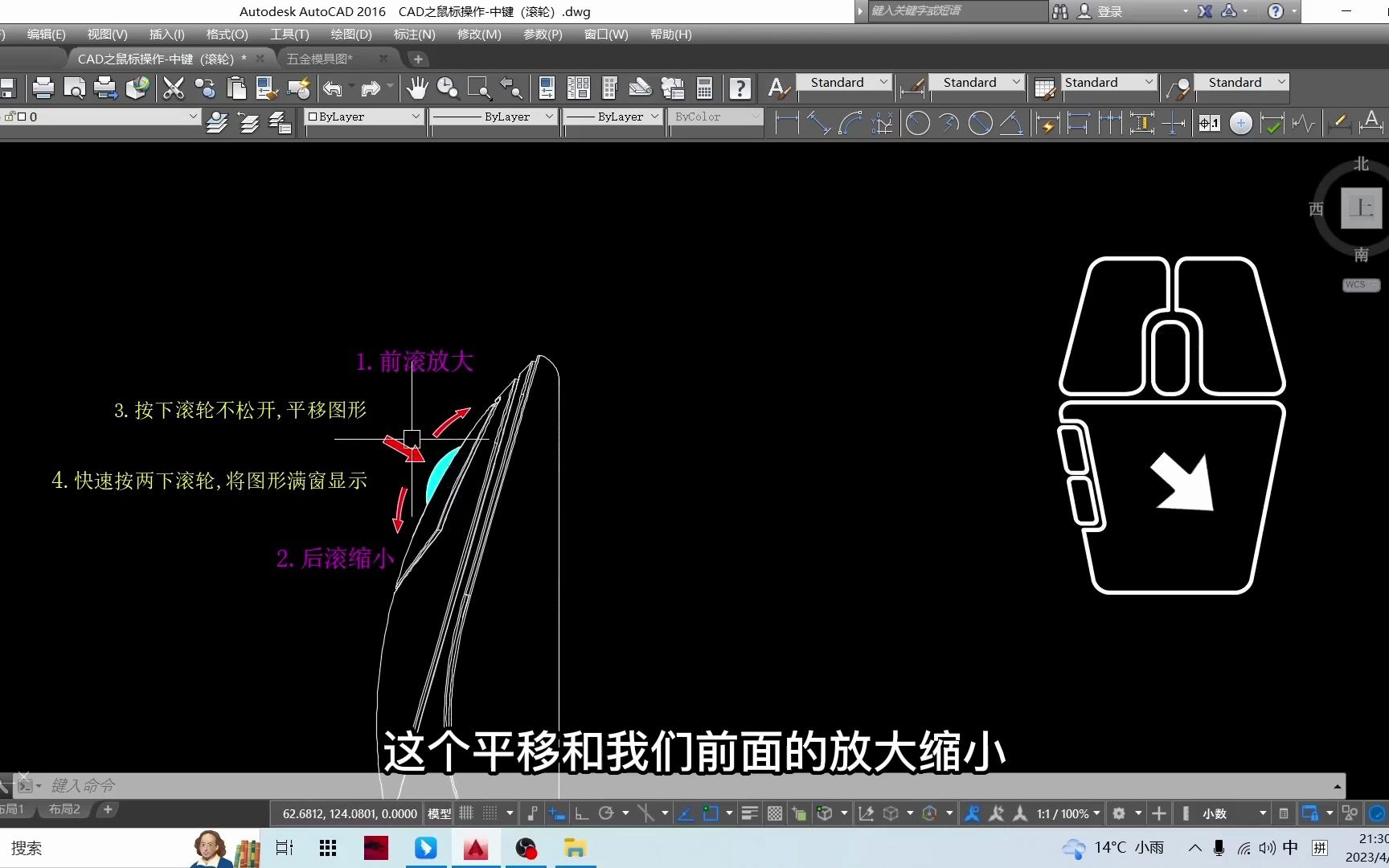
Task: Open the Properties palette
Action: [547, 88]
